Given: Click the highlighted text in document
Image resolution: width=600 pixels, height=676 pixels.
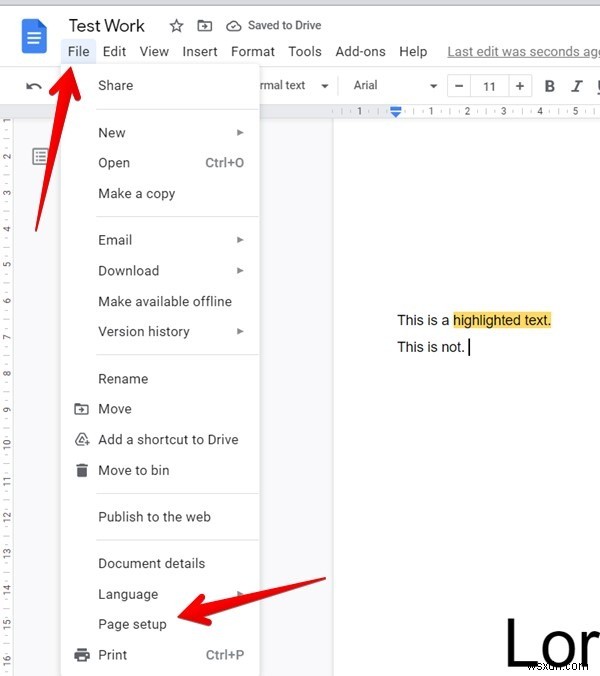Looking at the screenshot, I should [x=502, y=320].
